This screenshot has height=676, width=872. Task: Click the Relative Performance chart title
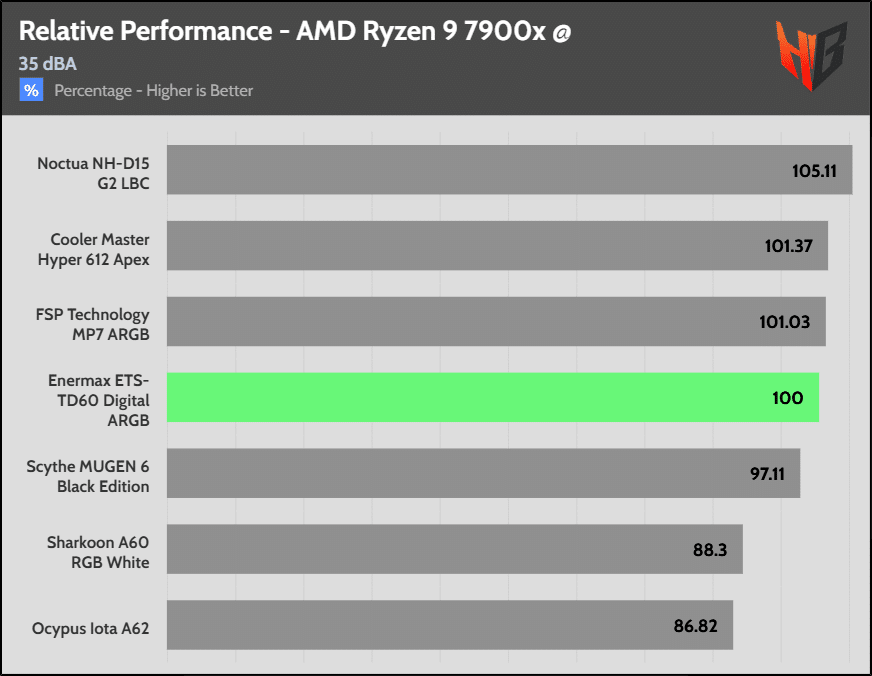click(295, 31)
